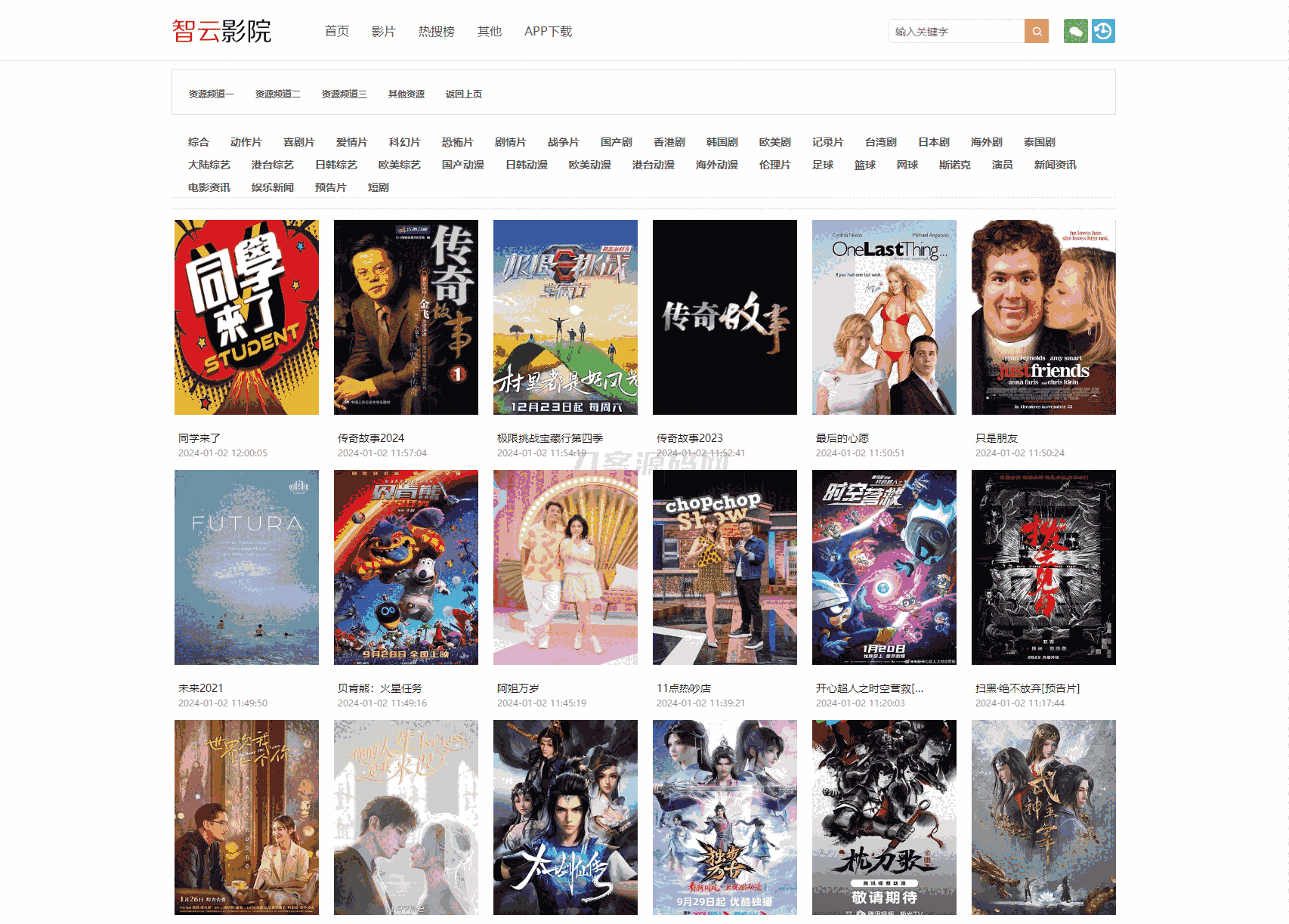
Task: Open the 国产剧 category
Action: click(617, 142)
